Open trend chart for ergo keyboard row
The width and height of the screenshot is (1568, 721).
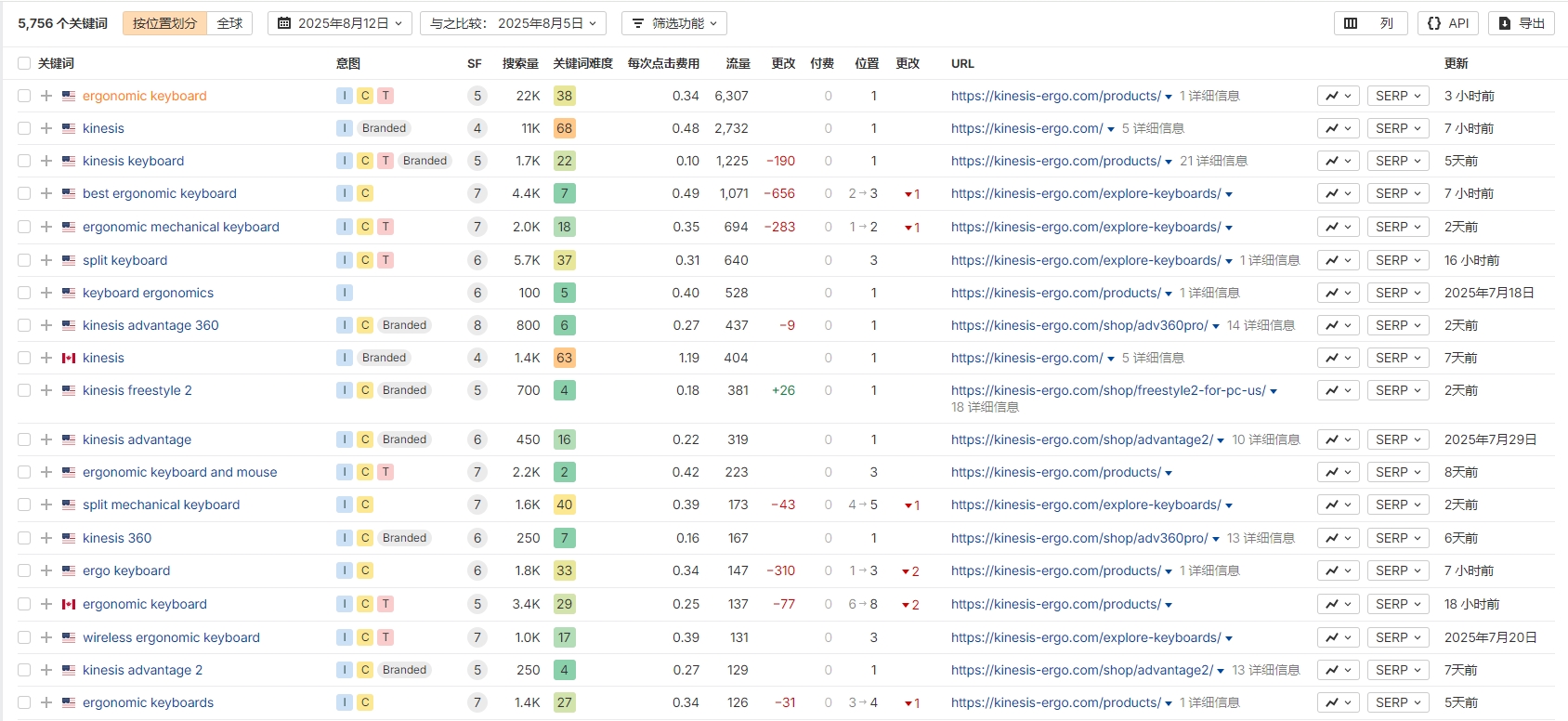tap(1339, 570)
